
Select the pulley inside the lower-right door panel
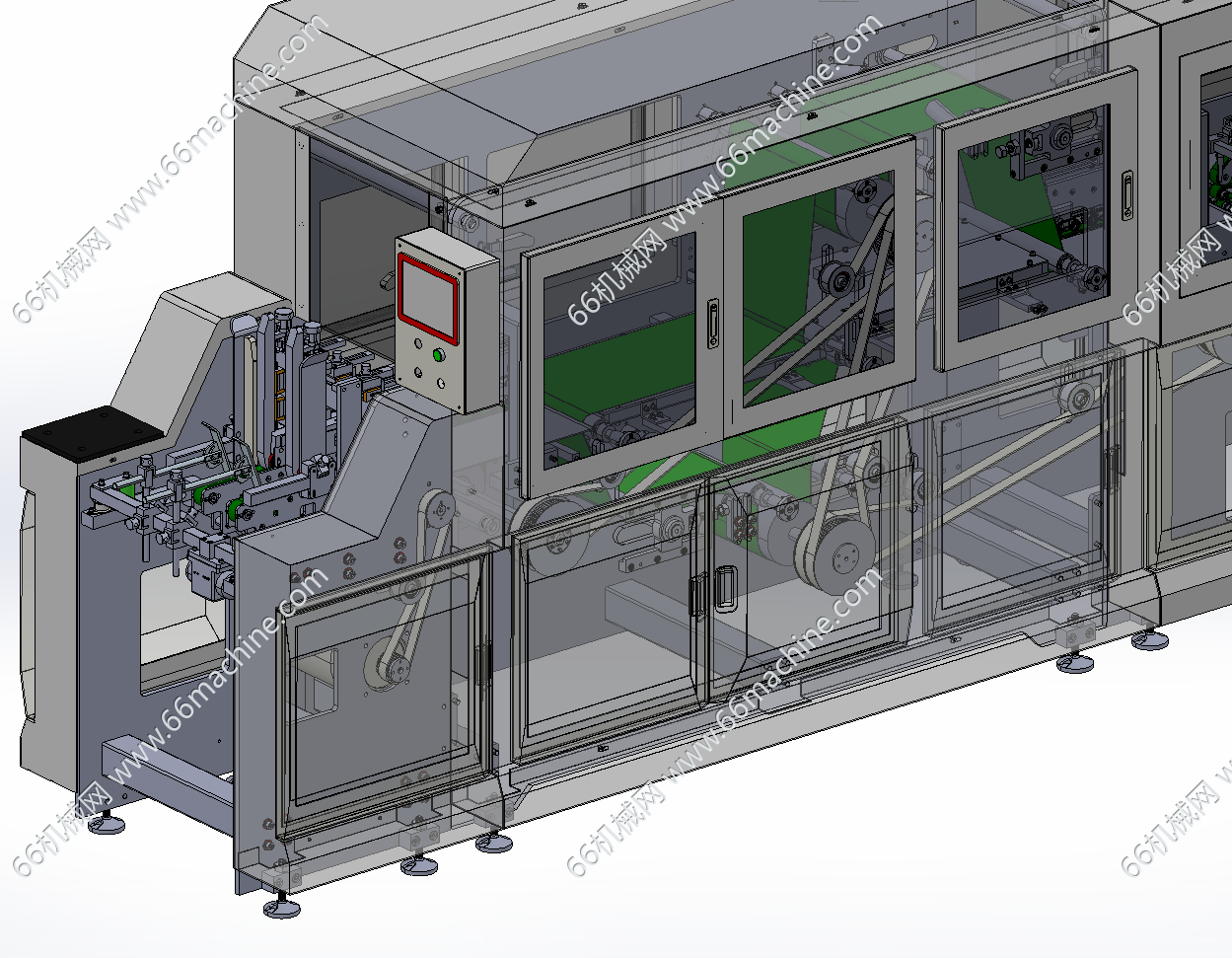click(x=1078, y=399)
